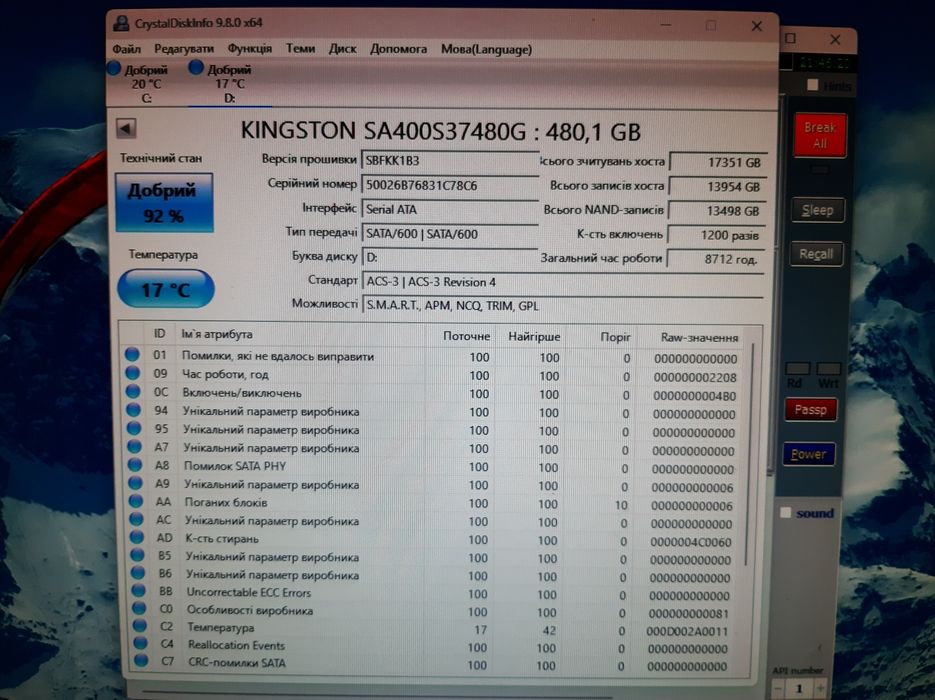Click status circle for attribute B6
Screen dimensions: 935x700
[138, 573]
